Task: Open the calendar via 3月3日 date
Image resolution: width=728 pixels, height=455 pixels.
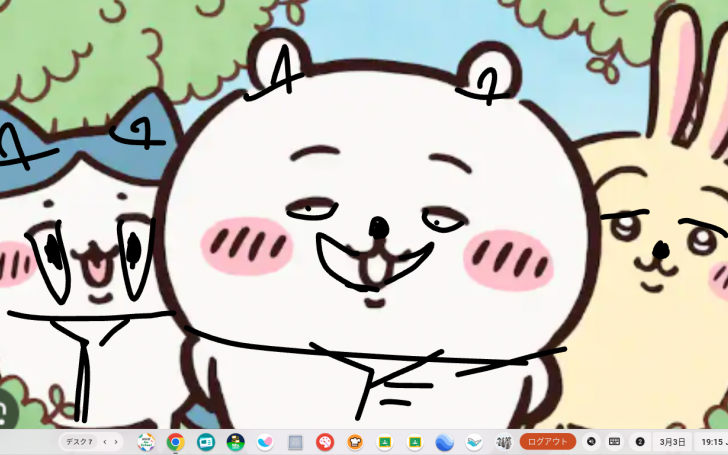Action: pos(672,442)
